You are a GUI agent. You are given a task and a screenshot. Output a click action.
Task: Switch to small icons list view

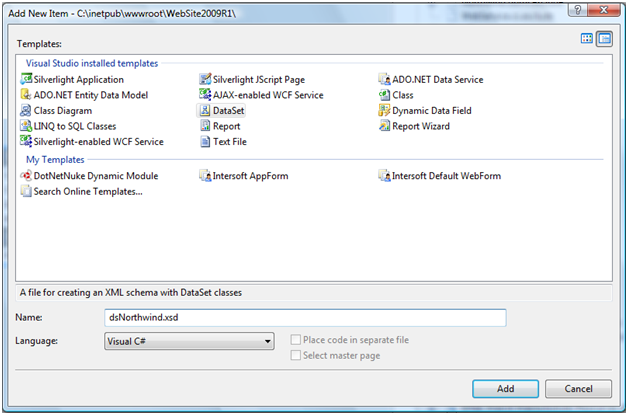(604, 39)
